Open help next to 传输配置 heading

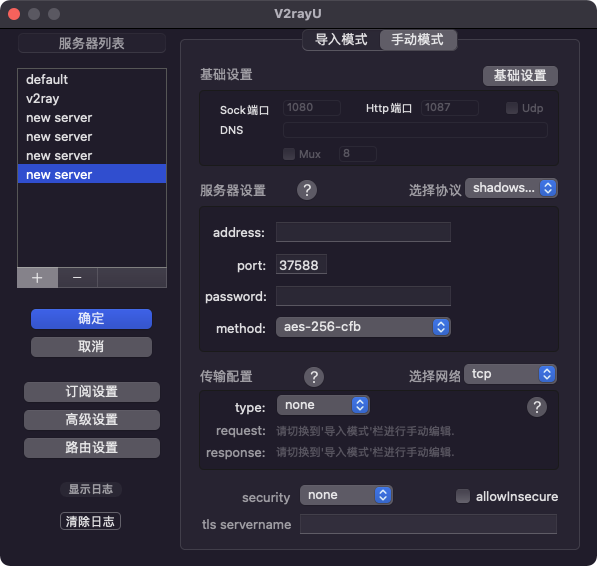point(314,377)
